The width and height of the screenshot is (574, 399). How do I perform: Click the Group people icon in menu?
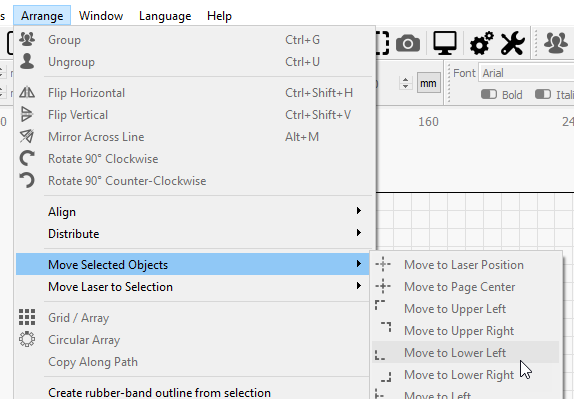pos(27,39)
